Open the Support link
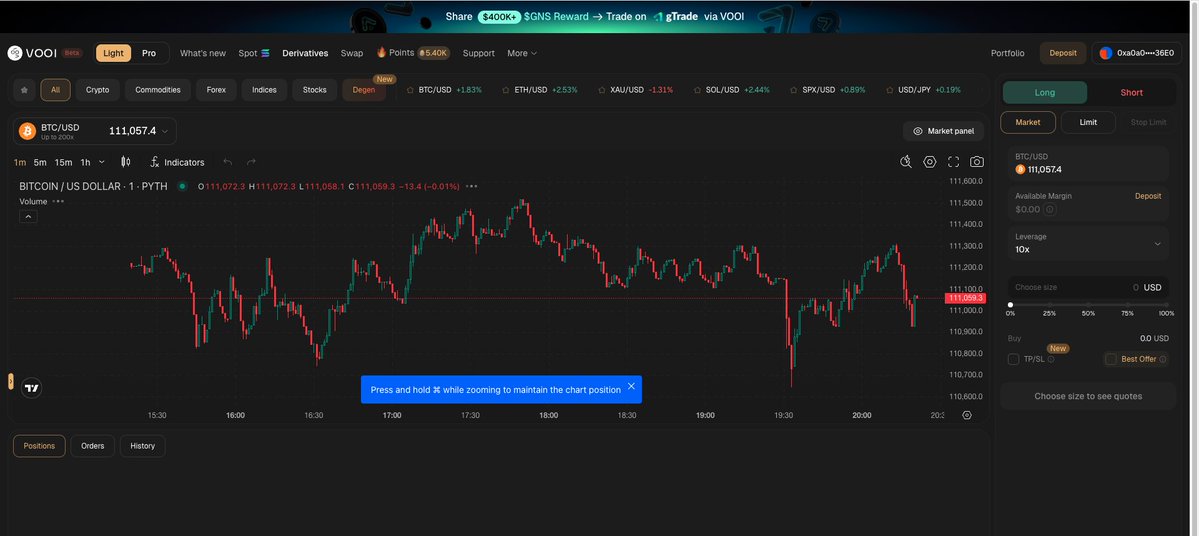Viewport: 1199px width, 536px height. click(479, 54)
